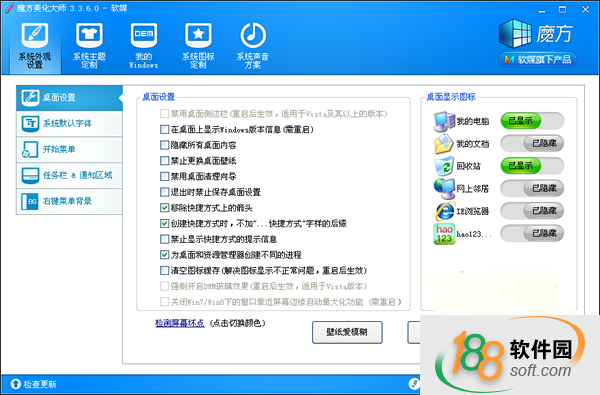This screenshot has width=600, height=395.
Task: Toggle 回收站 desktop icon switch
Action: [x=532, y=166]
